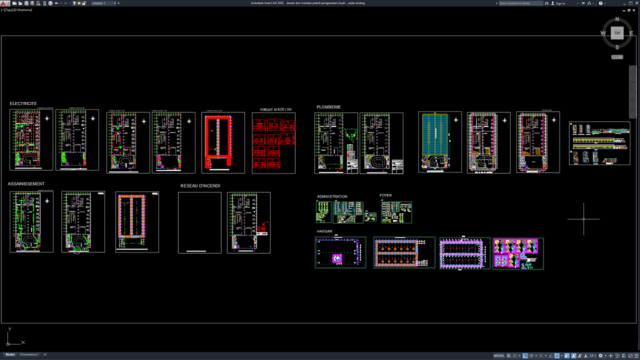Click the Redo arrow in Quick Access toolbar
The image size is (640, 360).
click(66, 3)
